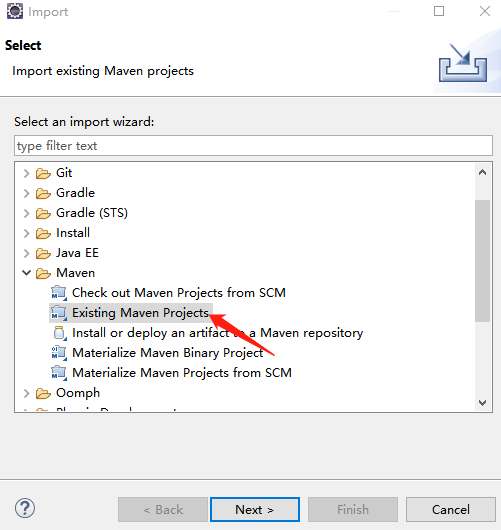Expand the Install category arrow
Screen dimensions: 501x530
coord(26,233)
